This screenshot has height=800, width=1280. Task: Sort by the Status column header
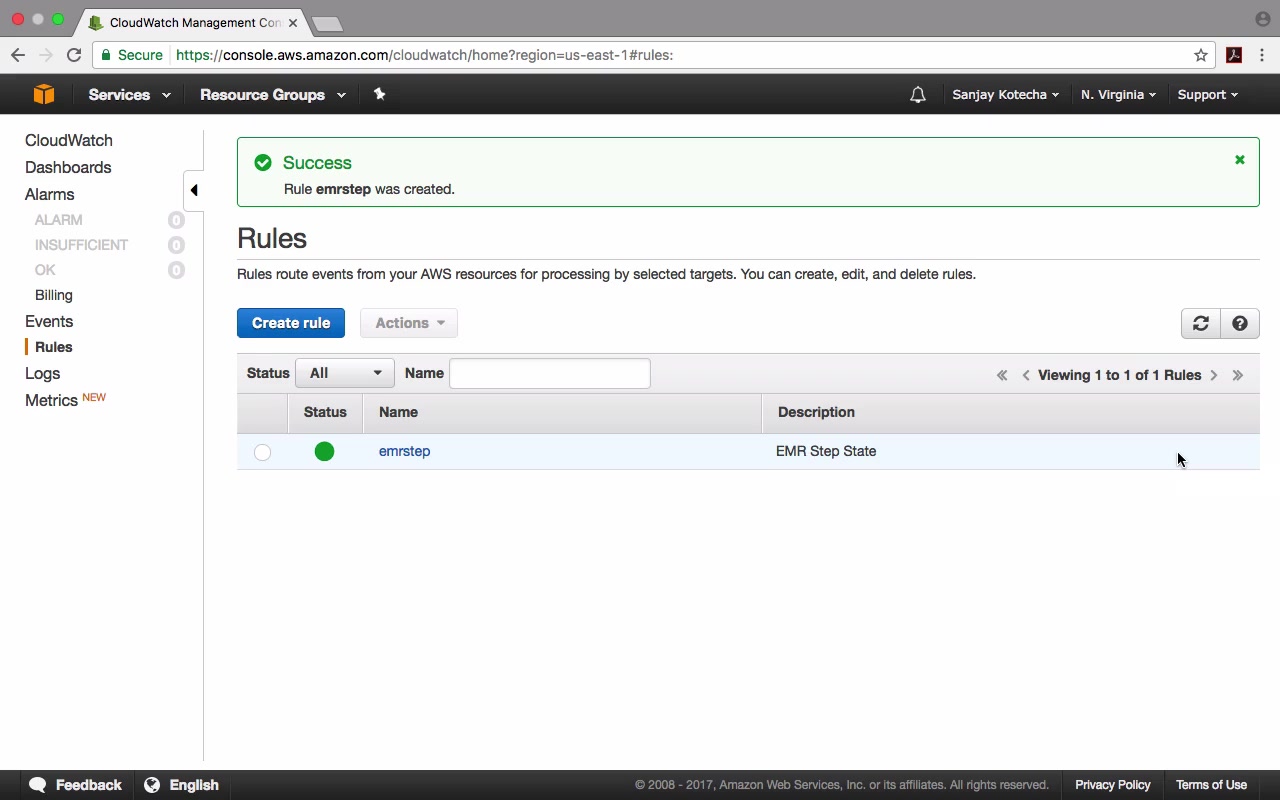pos(325,412)
